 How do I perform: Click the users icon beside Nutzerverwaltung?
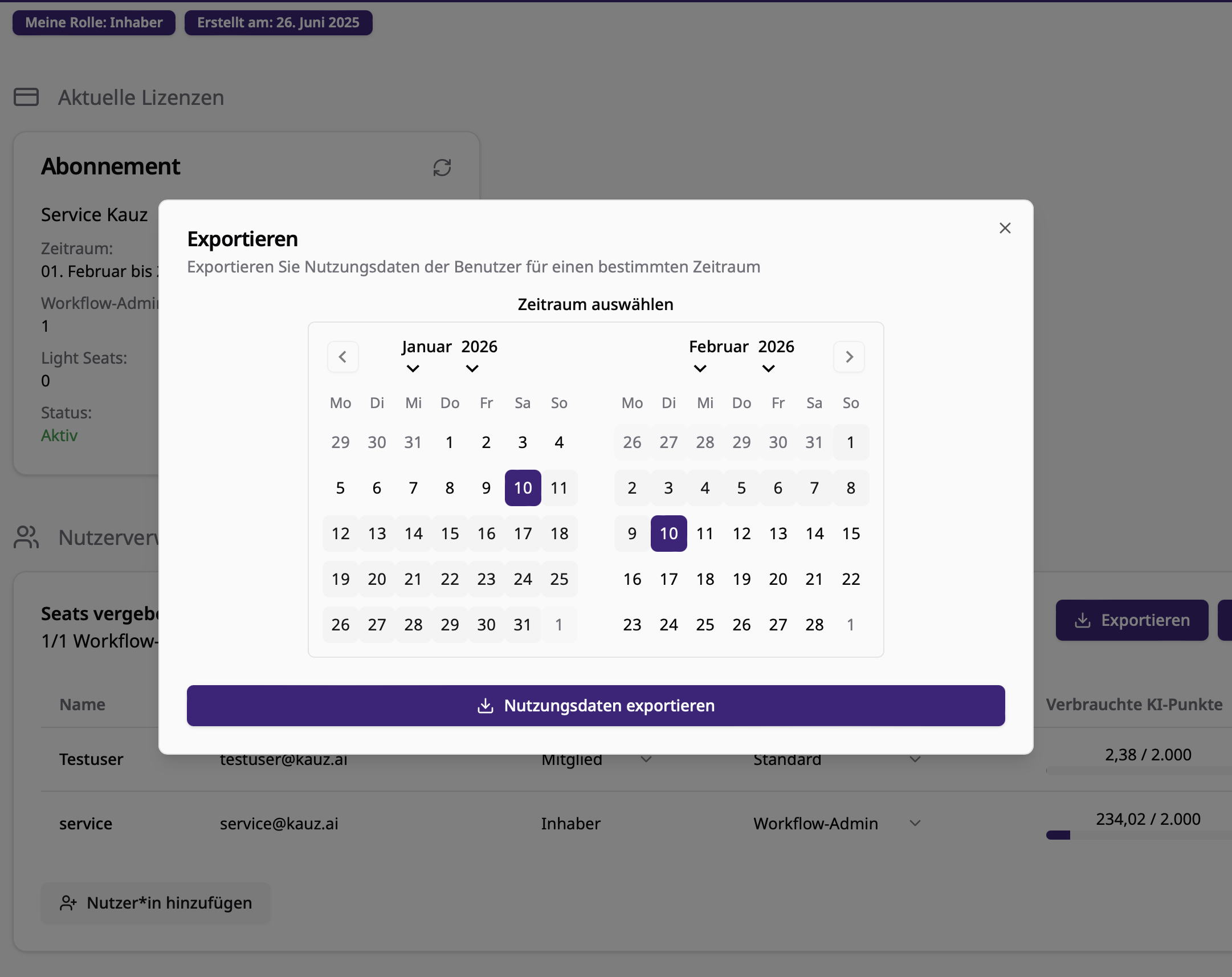[26, 538]
